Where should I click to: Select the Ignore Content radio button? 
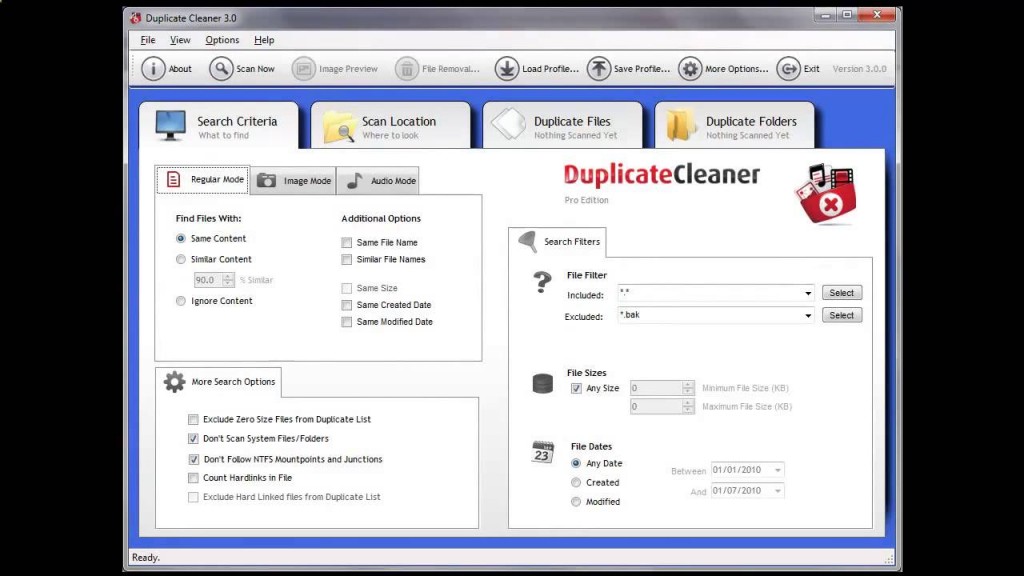click(181, 301)
